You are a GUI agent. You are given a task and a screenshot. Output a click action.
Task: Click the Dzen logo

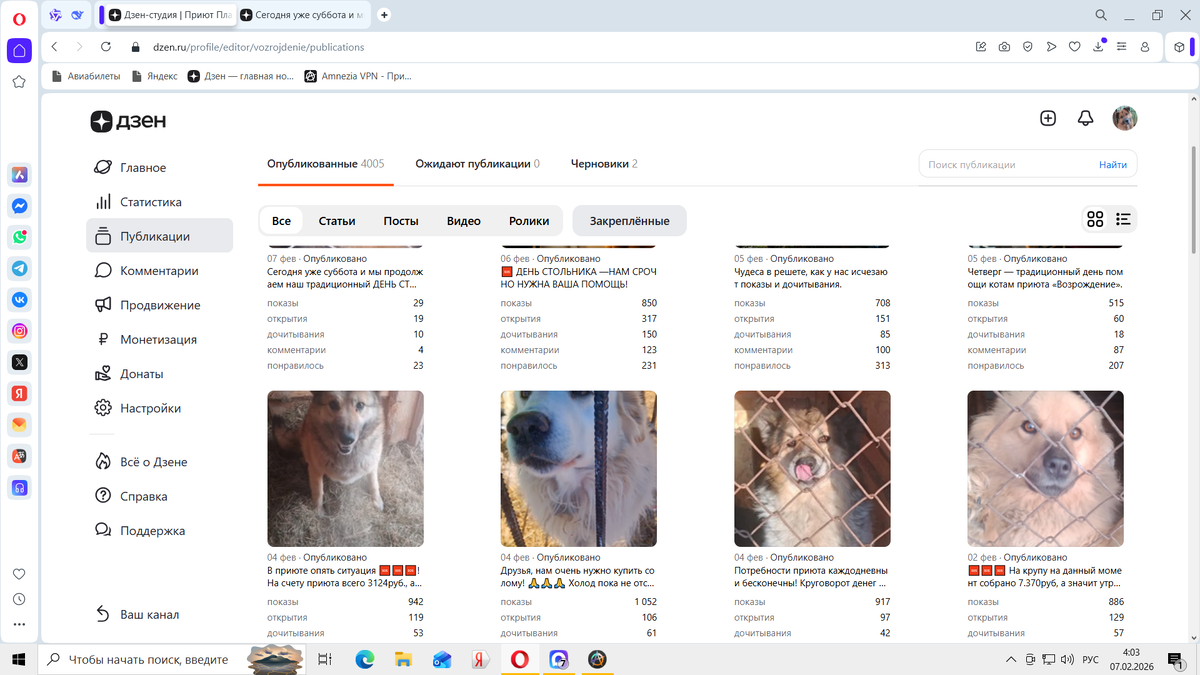(128, 121)
